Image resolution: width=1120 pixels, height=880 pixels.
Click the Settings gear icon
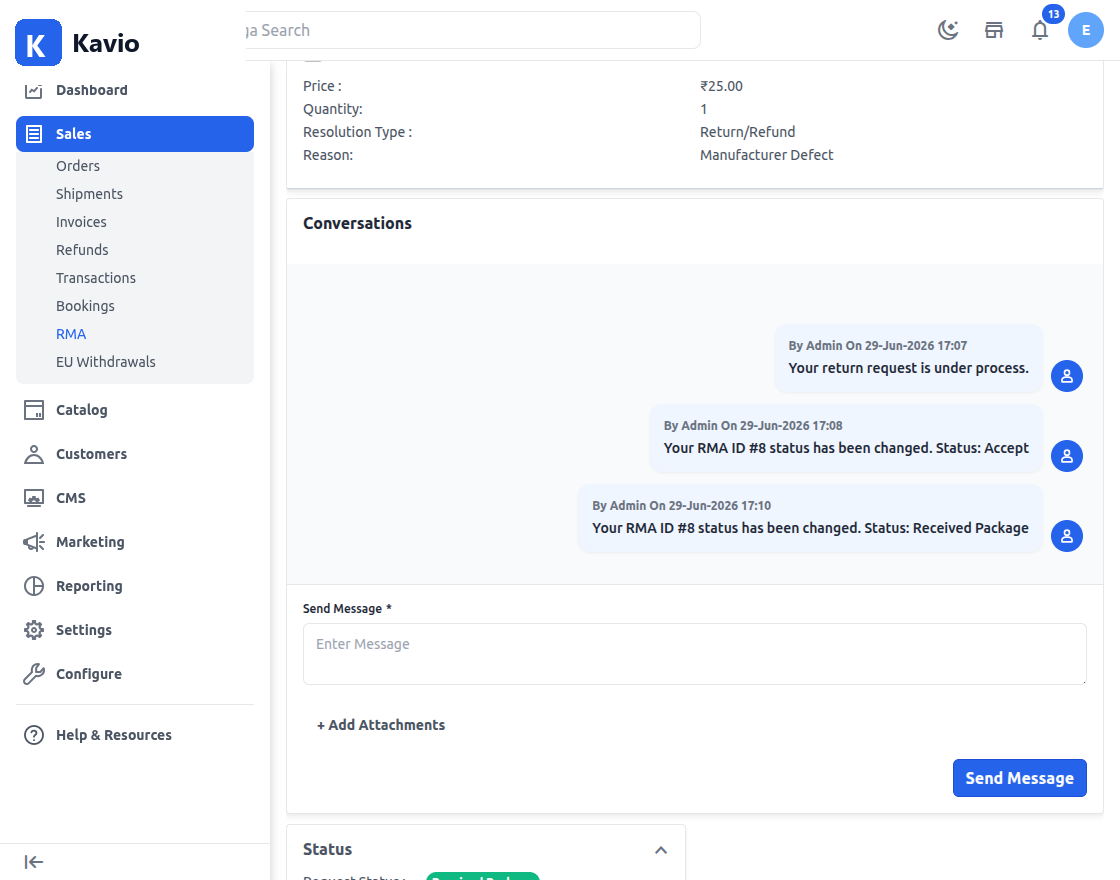[x=34, y=630]
